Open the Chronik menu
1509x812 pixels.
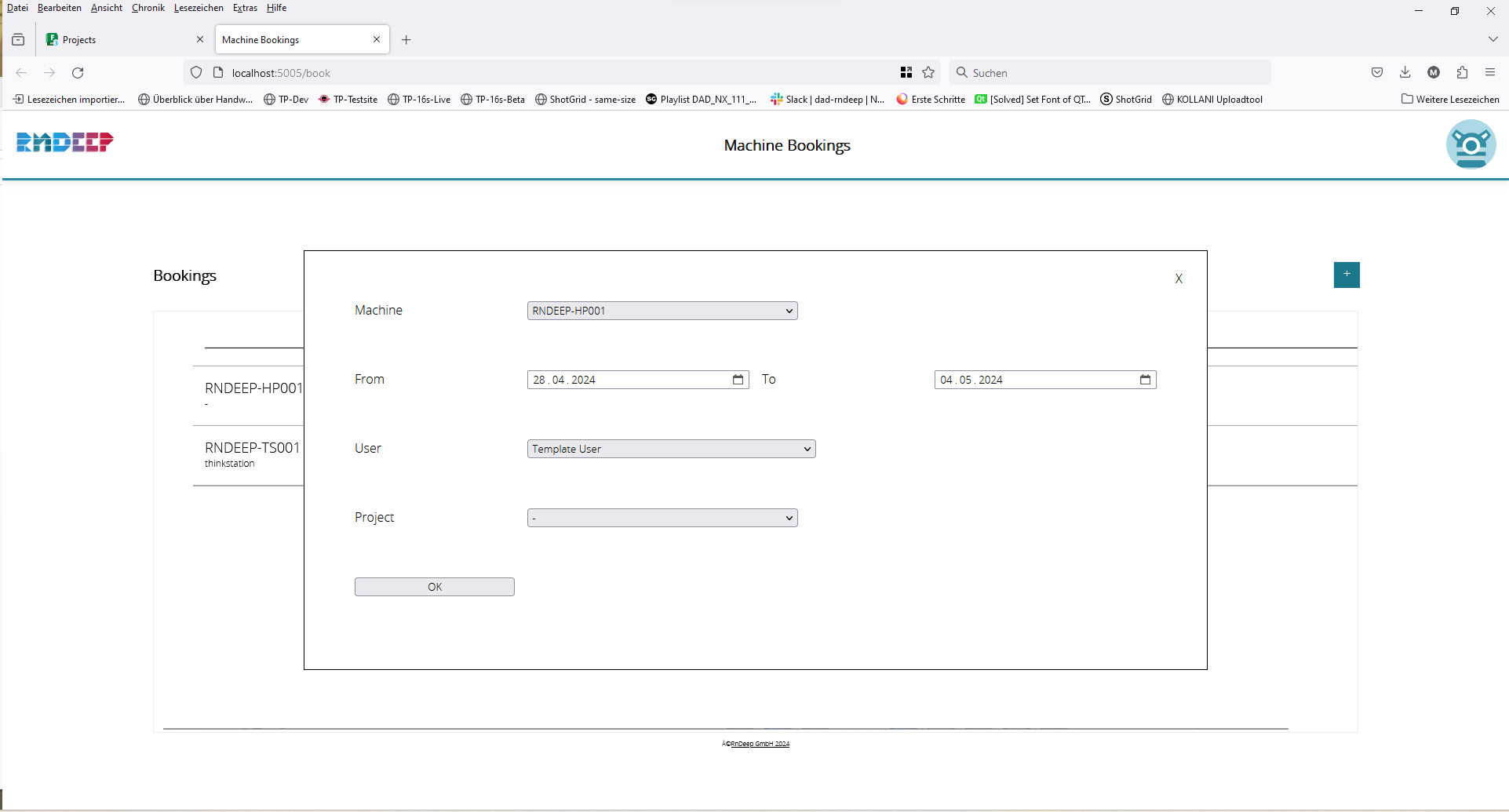pyautogui.click(x=148, y=8)
